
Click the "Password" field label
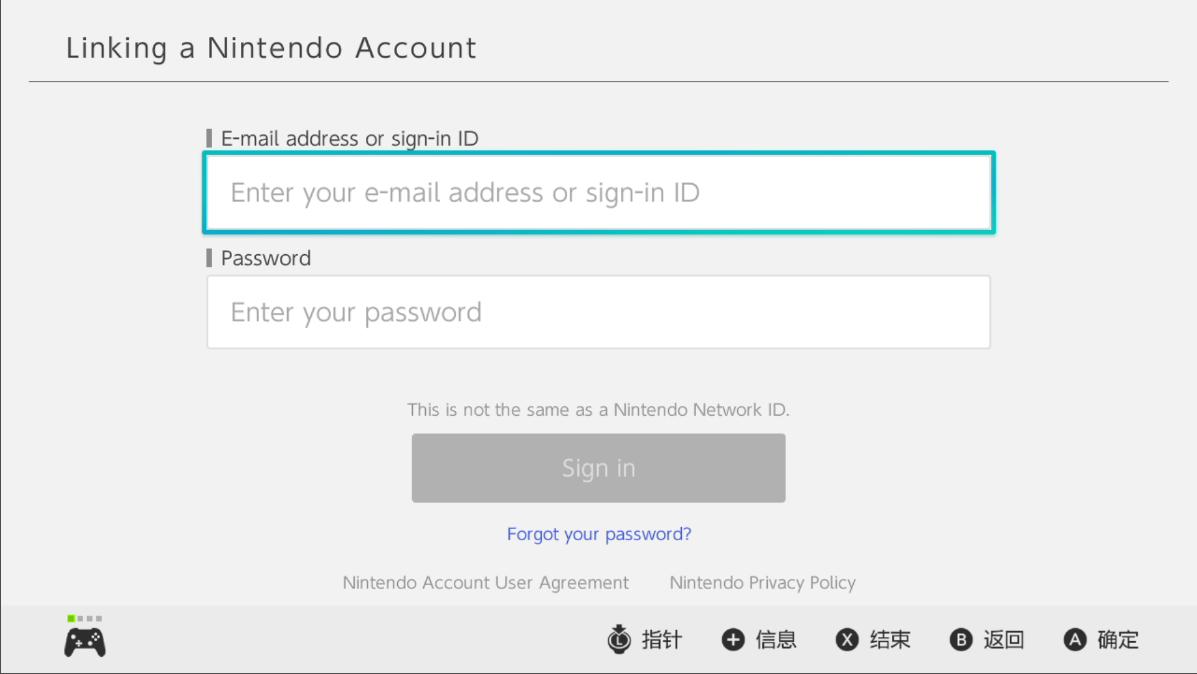click(x=266, y=258)
